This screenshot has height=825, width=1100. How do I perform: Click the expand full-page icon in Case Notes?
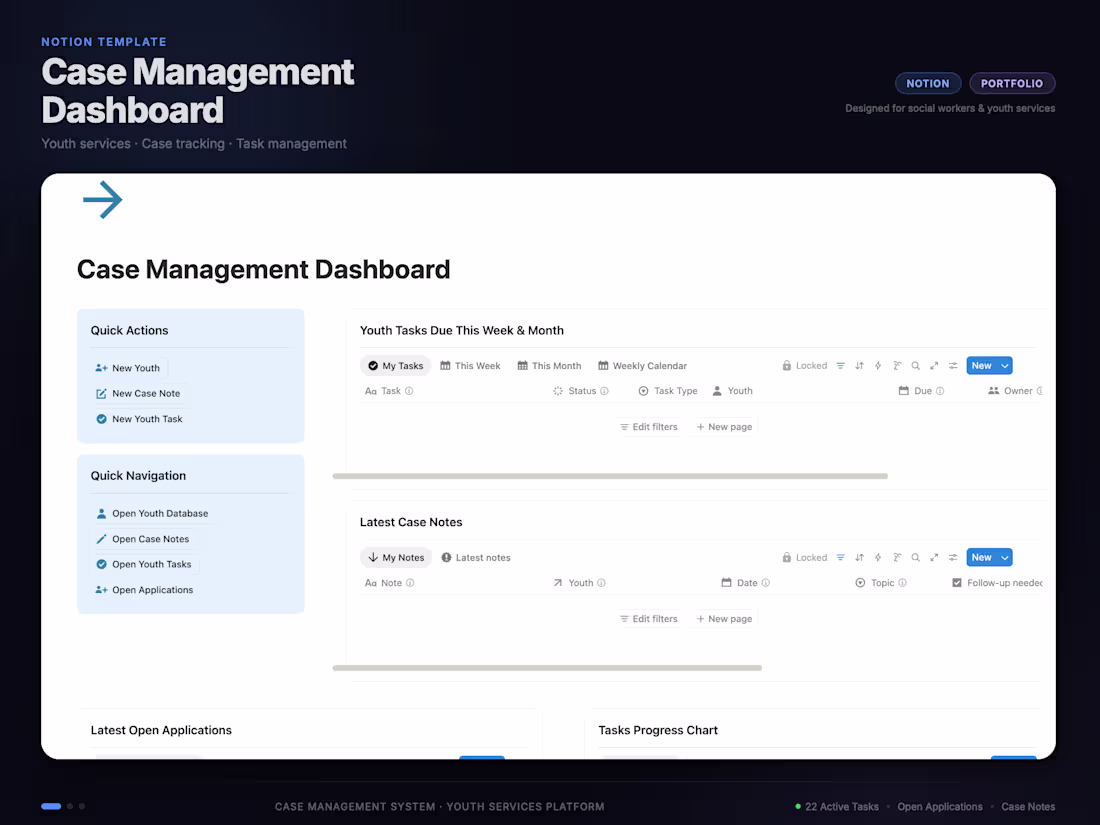tap(934, 558)
